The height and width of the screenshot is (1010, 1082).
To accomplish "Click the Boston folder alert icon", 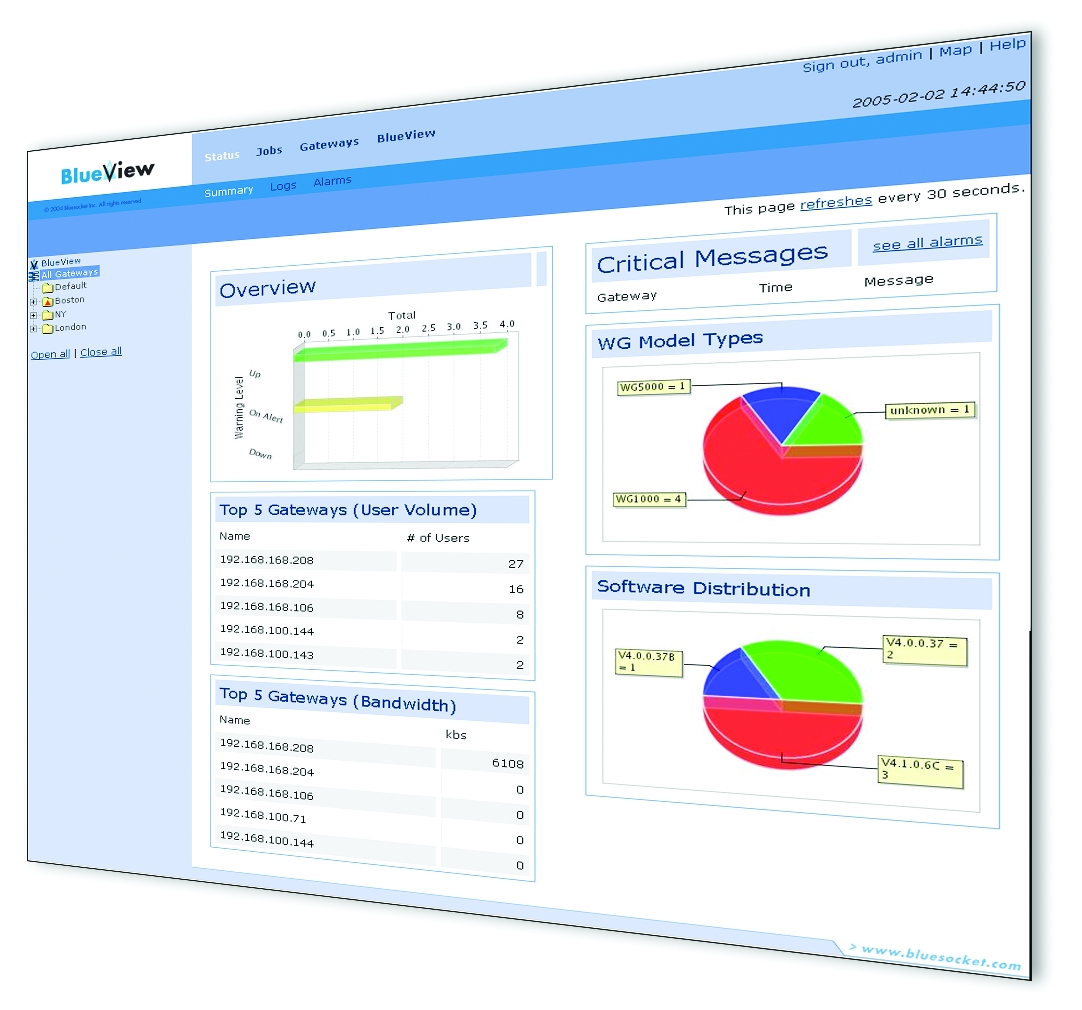I will pyautogui.click(x=48, y=301).
